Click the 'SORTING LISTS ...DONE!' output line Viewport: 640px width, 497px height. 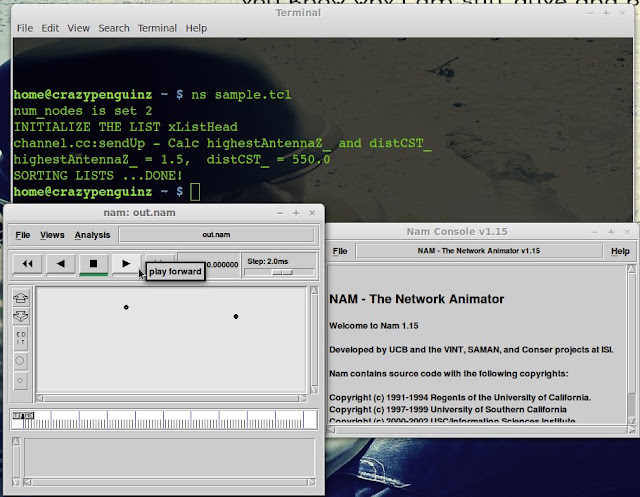[x=98, y=176]
